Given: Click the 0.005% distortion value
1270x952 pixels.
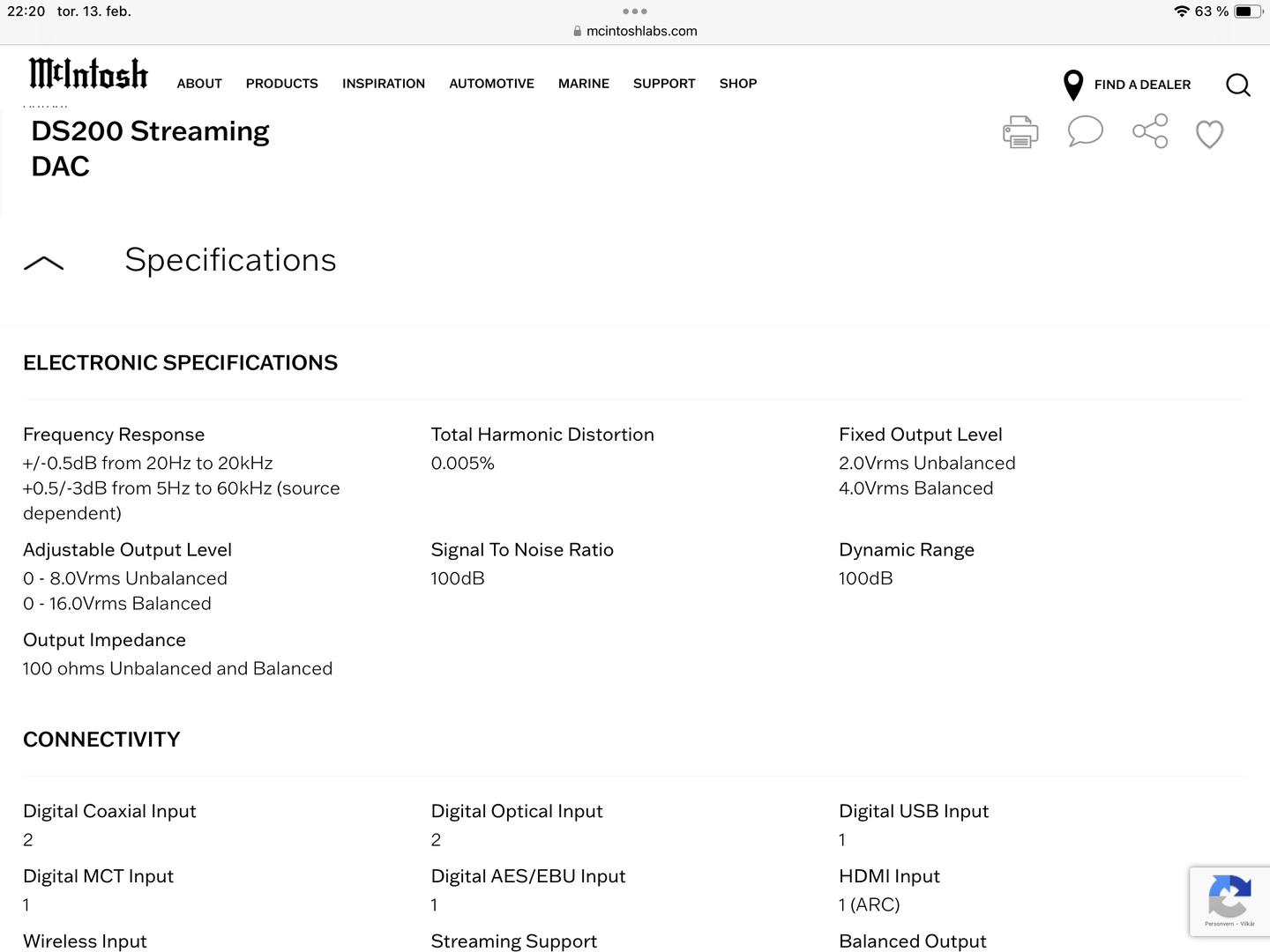Looking at the screenshot, I should pyautogui.click(x=463, y=464).
